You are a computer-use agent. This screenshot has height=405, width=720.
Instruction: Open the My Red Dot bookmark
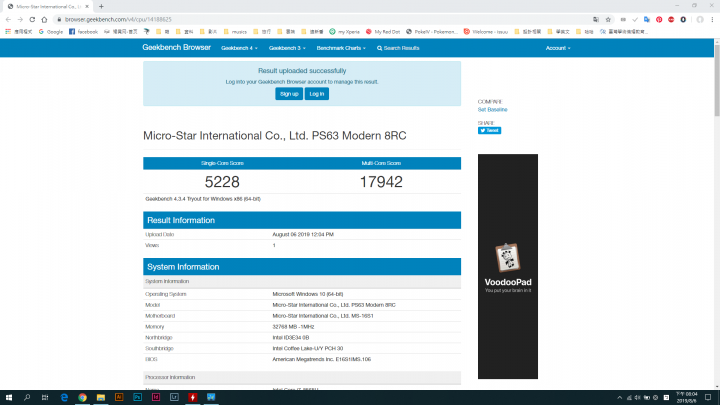[x=382, y=32]
